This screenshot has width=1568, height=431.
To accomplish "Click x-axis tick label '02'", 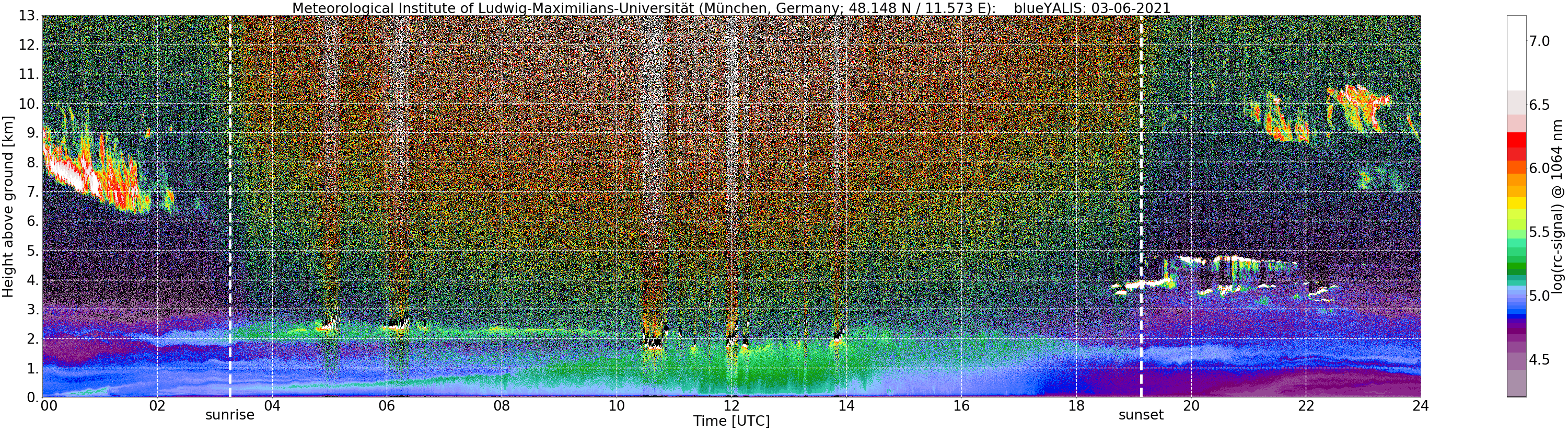I will [157, 406].
